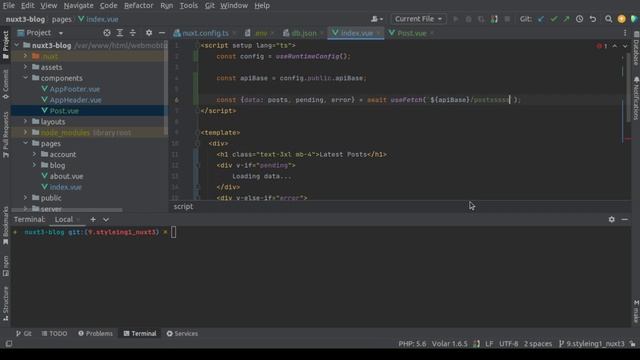This screenshot has width=640, height=360.
Task: Click Git Update Project arrow icon
Action: [541, 19]
